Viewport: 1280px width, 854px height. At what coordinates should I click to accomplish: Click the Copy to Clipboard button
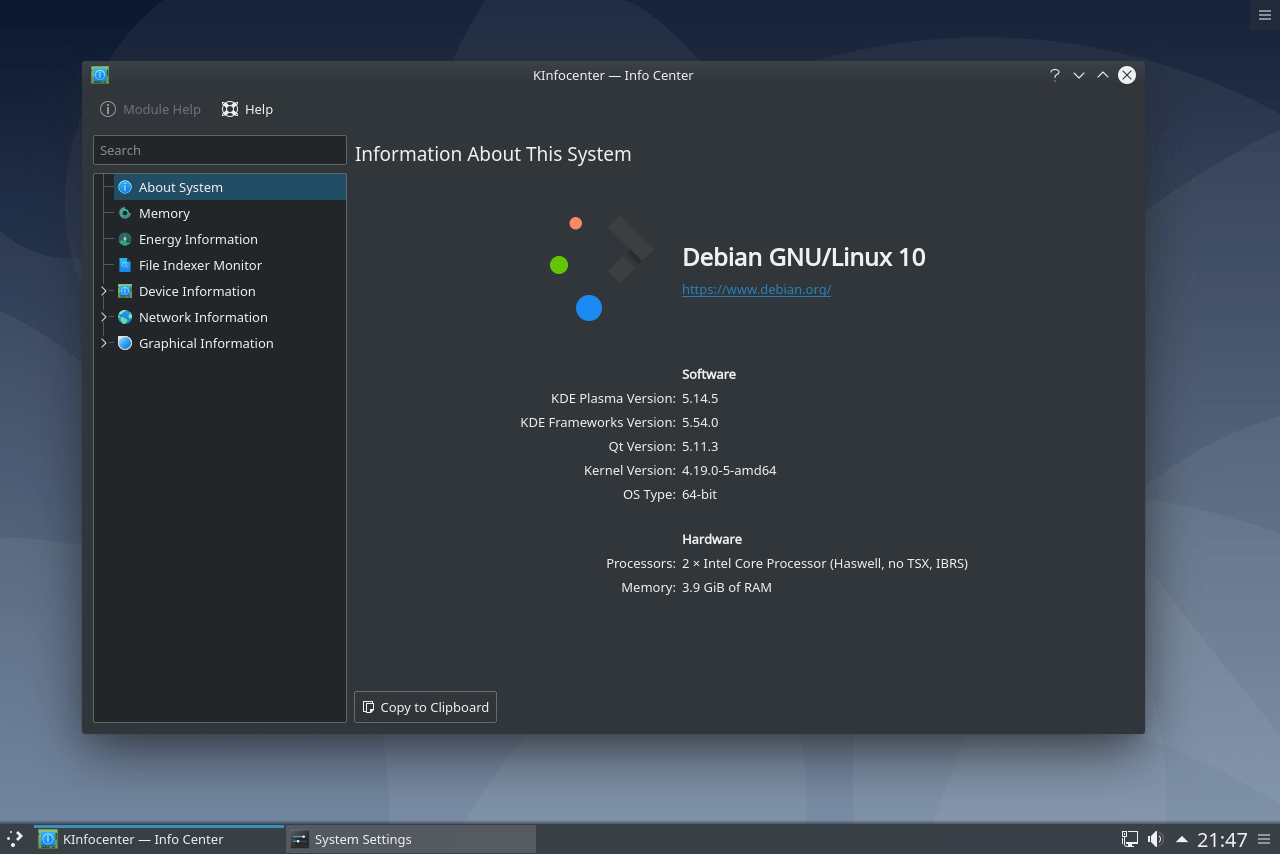click(x=424, y=707)
